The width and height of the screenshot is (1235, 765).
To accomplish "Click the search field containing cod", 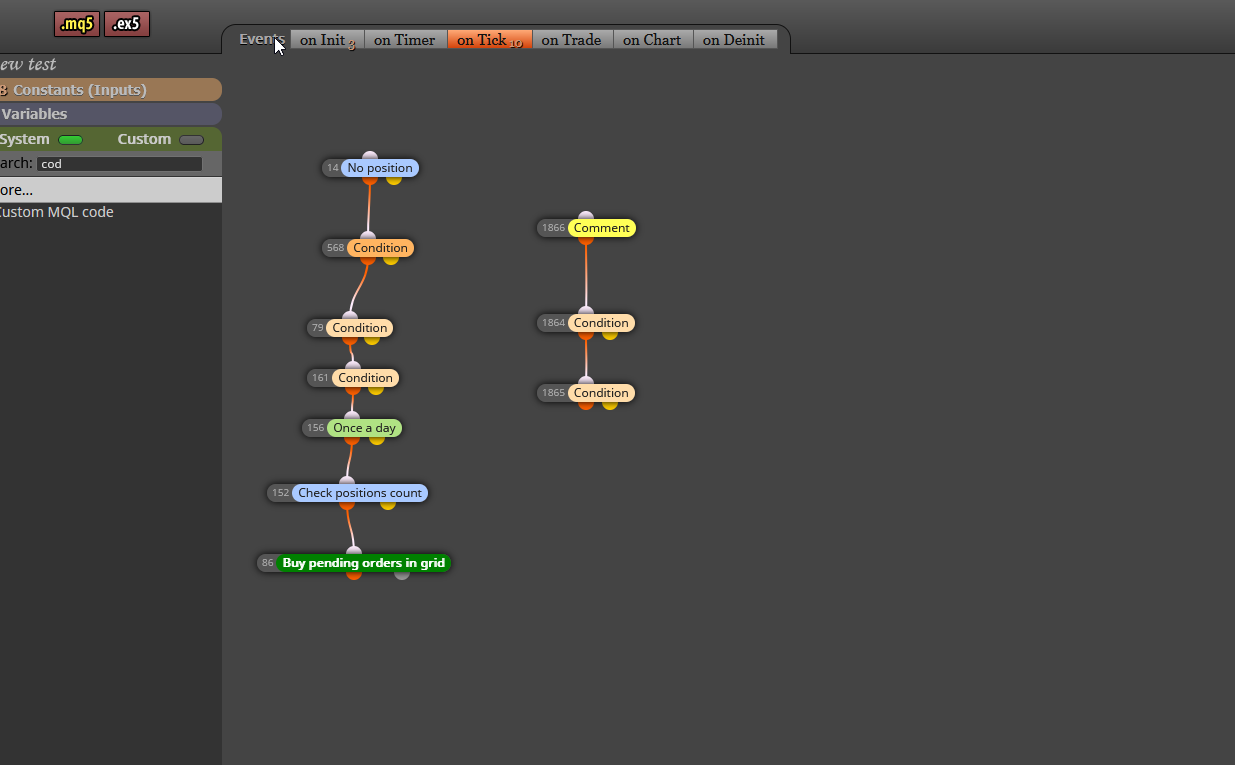I will [x=119, y=164].
